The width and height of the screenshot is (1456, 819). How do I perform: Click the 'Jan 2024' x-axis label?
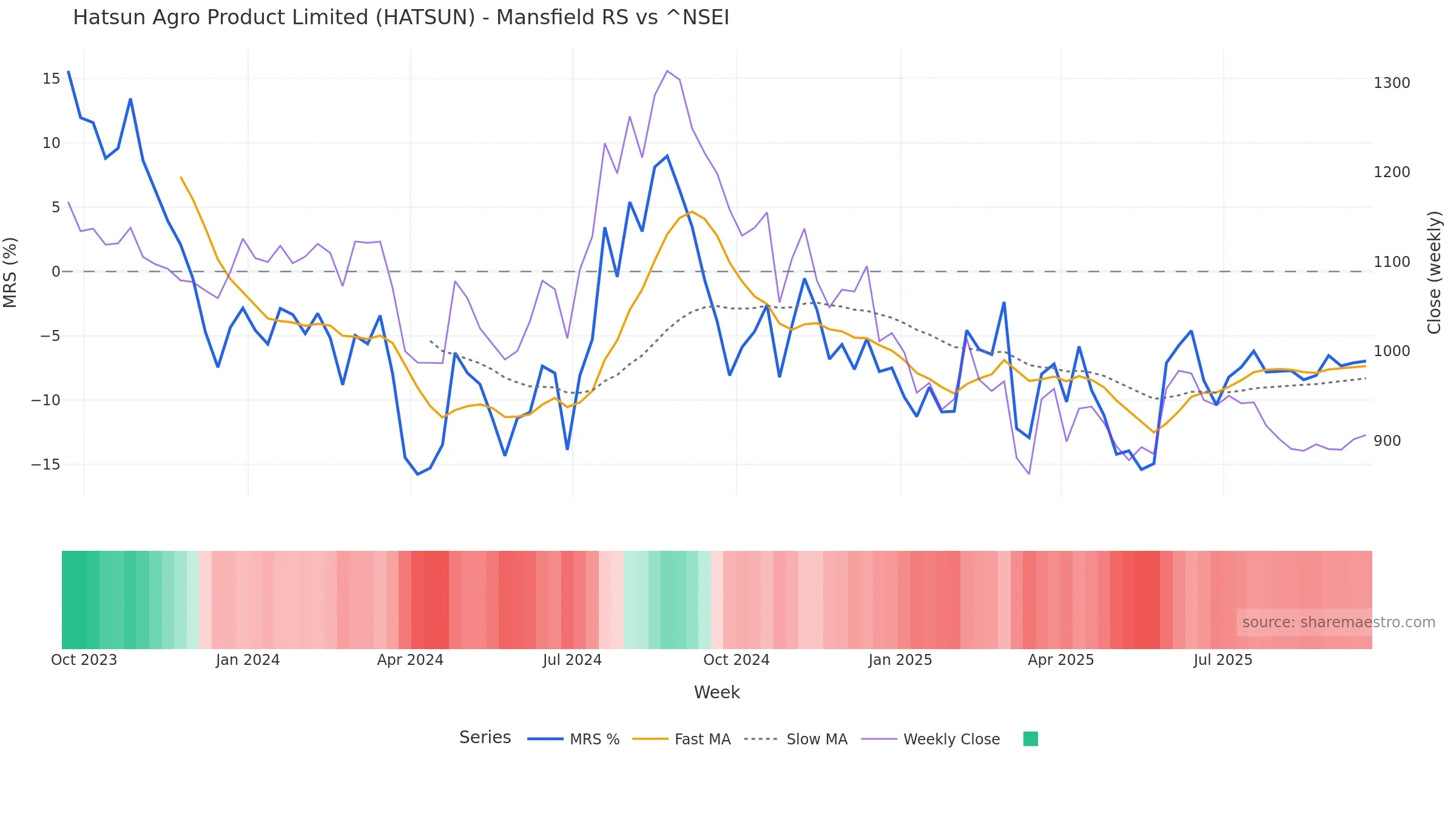(x=248, y=660)
